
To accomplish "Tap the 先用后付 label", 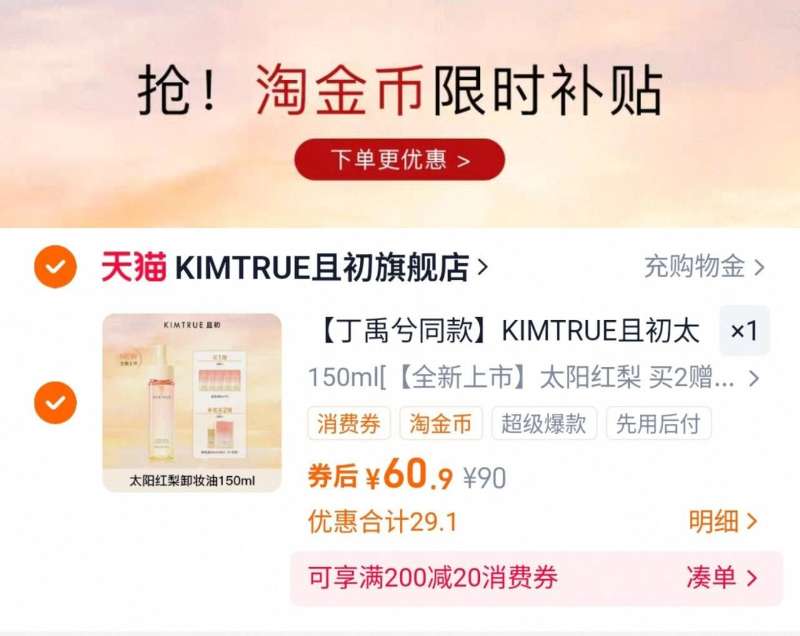I will pos(658,423).
